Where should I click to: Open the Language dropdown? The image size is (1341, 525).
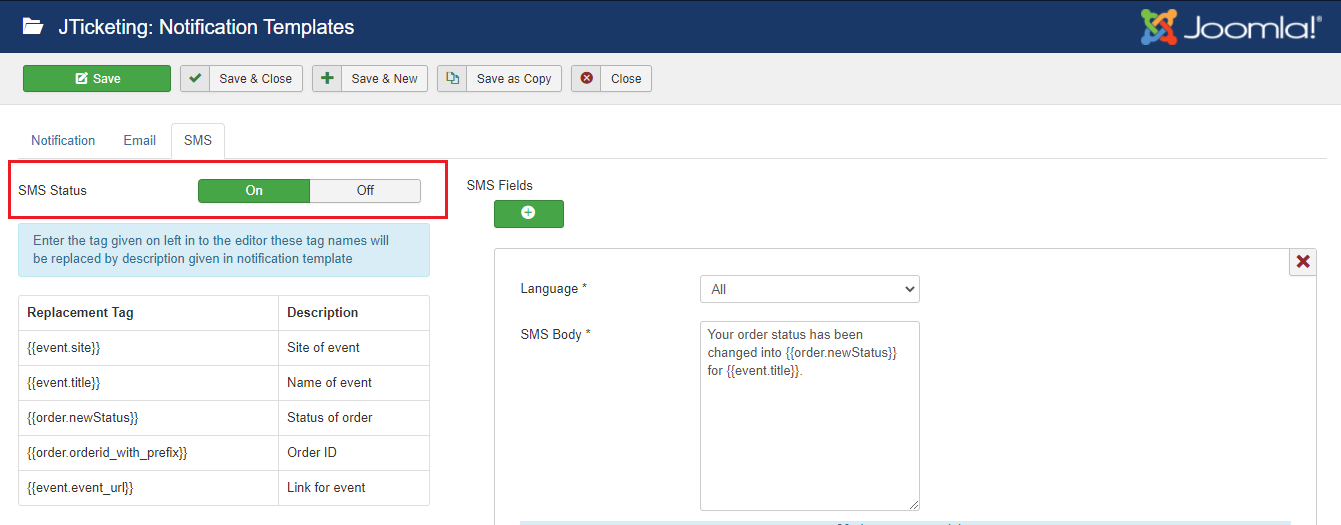[x=809, y=289]
